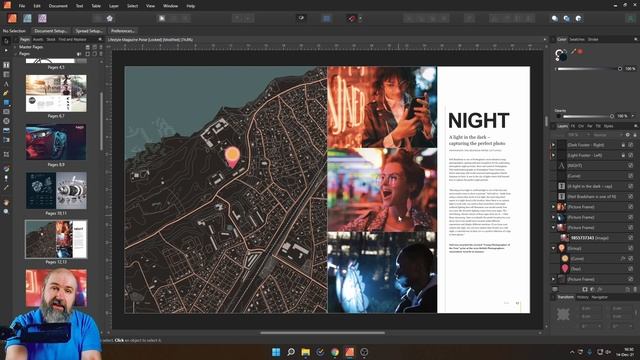The width and height of the screenshot is (640, 360).
Task: Select the Pen tool
Action: 6,93
